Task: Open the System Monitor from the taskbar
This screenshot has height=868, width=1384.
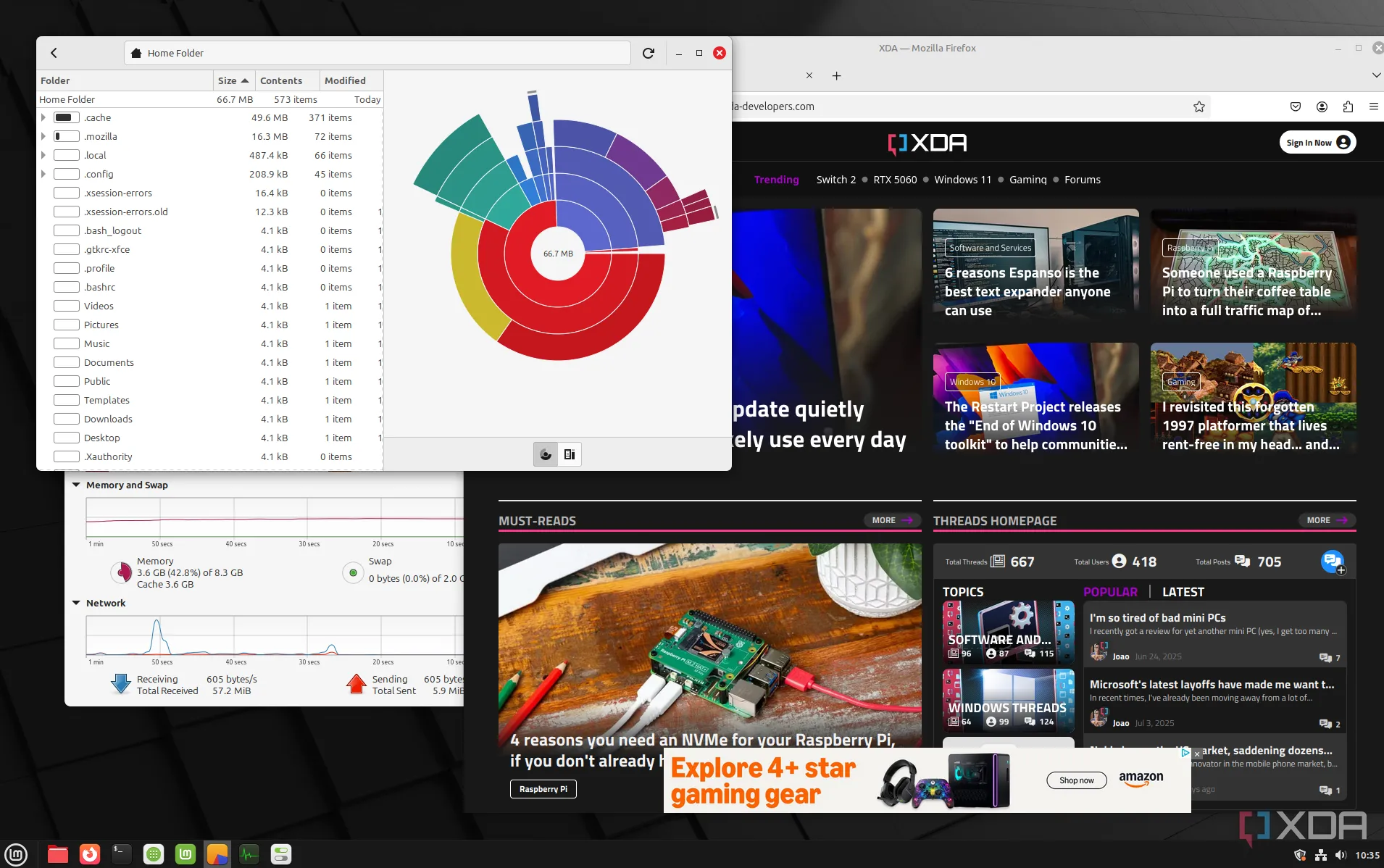Action: point(249,854)
